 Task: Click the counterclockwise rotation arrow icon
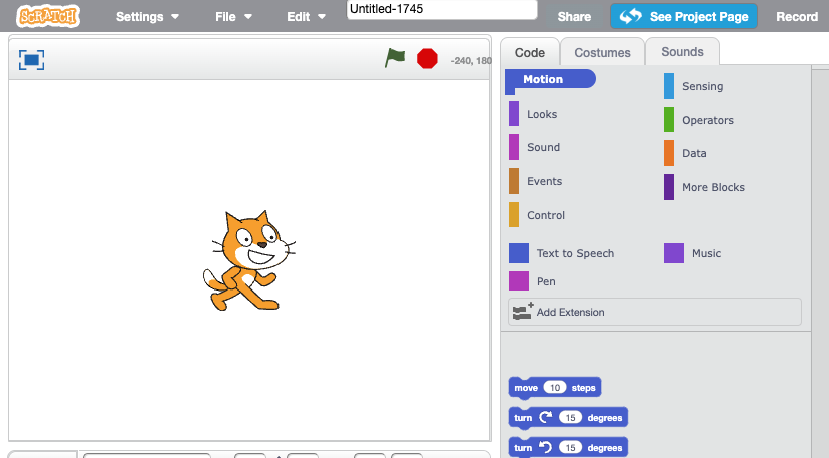(x=545, y=447)
